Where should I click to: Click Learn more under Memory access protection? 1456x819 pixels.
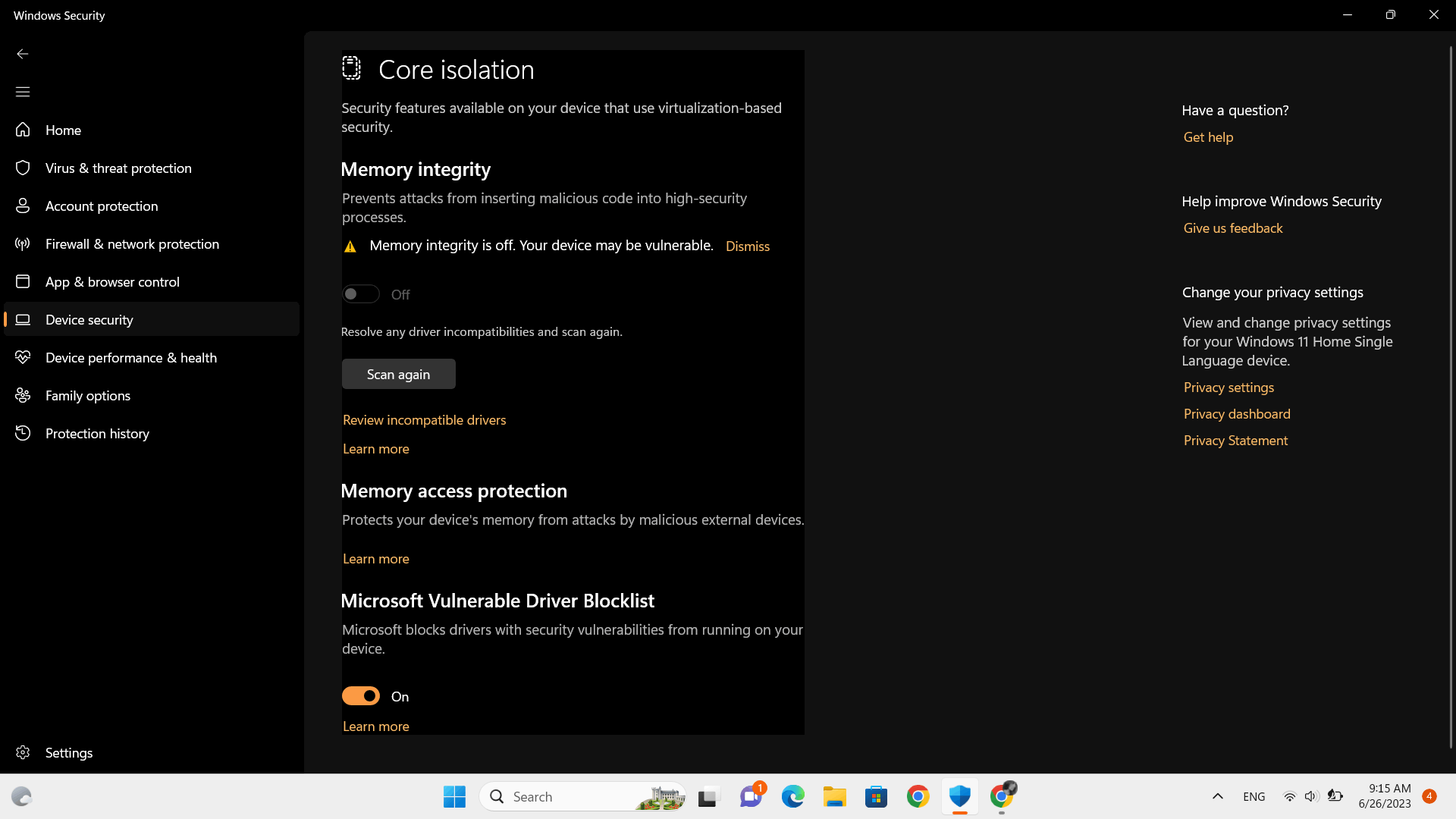pos(375,559)
